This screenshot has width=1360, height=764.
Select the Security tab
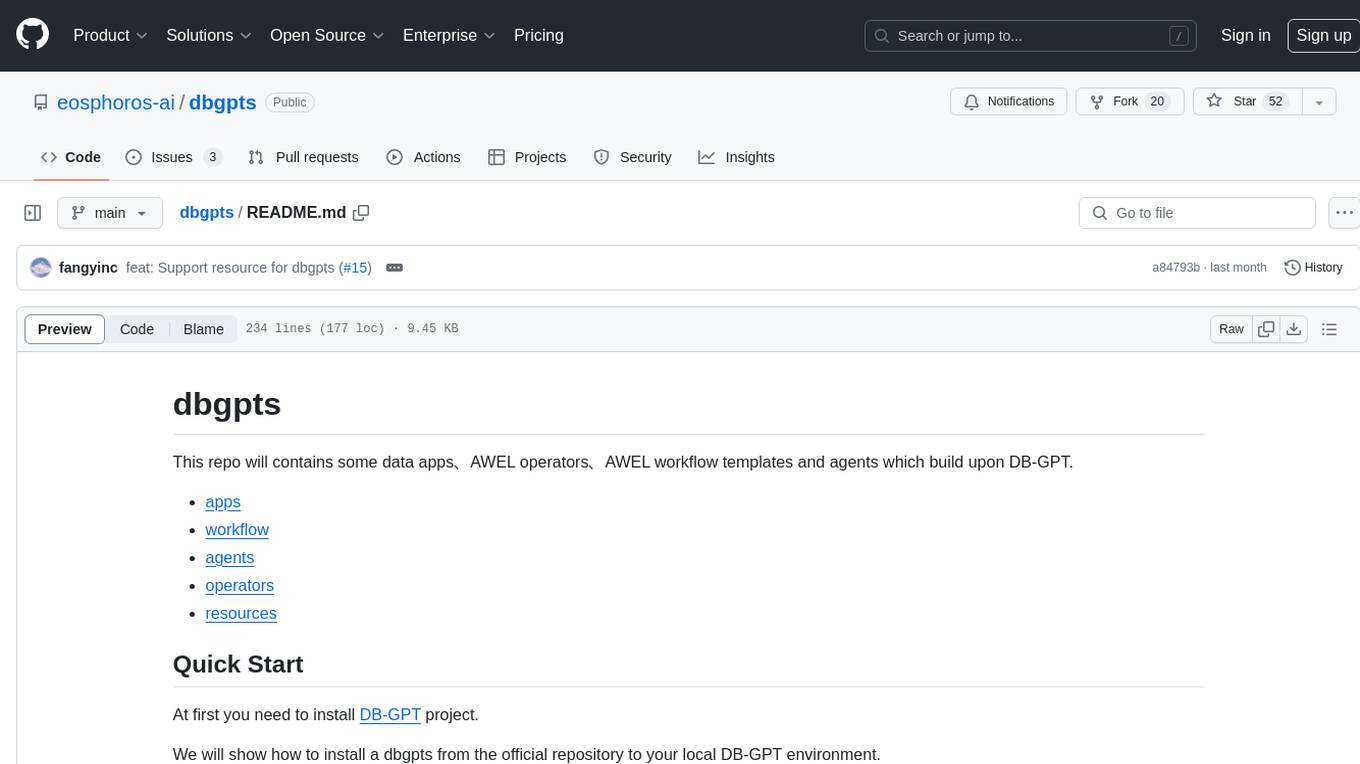click(632, 157)
